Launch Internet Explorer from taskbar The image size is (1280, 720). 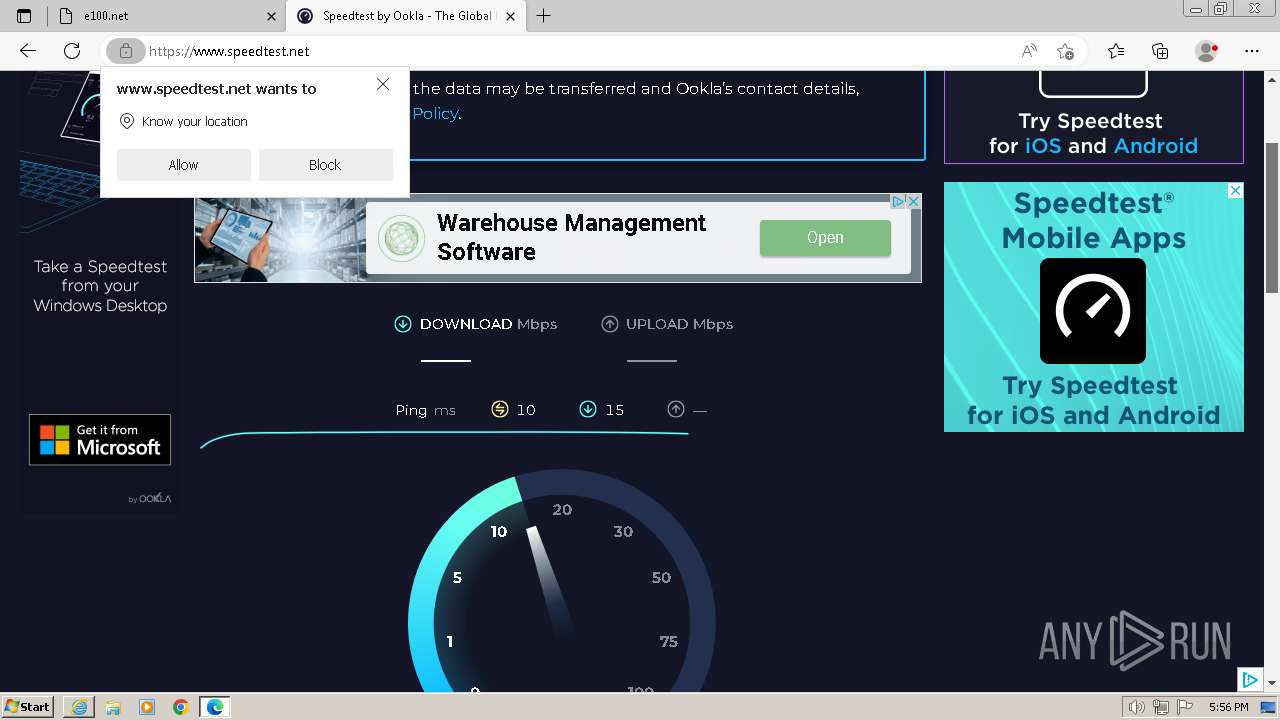click(79, 707)
